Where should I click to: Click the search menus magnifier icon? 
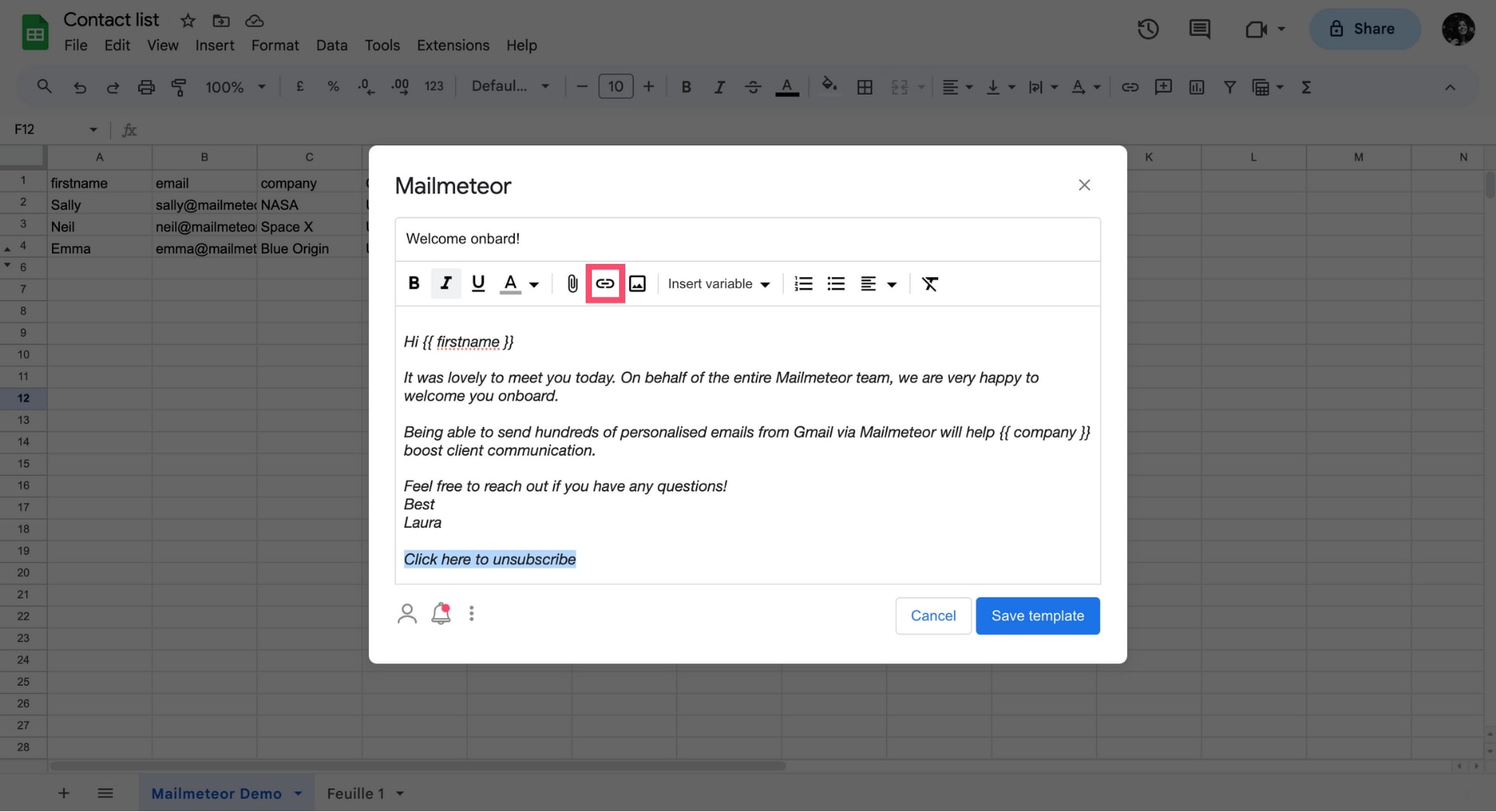pos(44,87)
